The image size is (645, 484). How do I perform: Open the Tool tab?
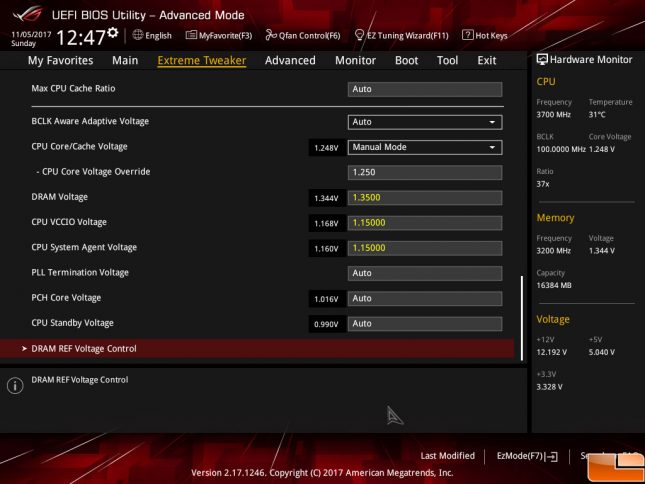click(447, 60)
